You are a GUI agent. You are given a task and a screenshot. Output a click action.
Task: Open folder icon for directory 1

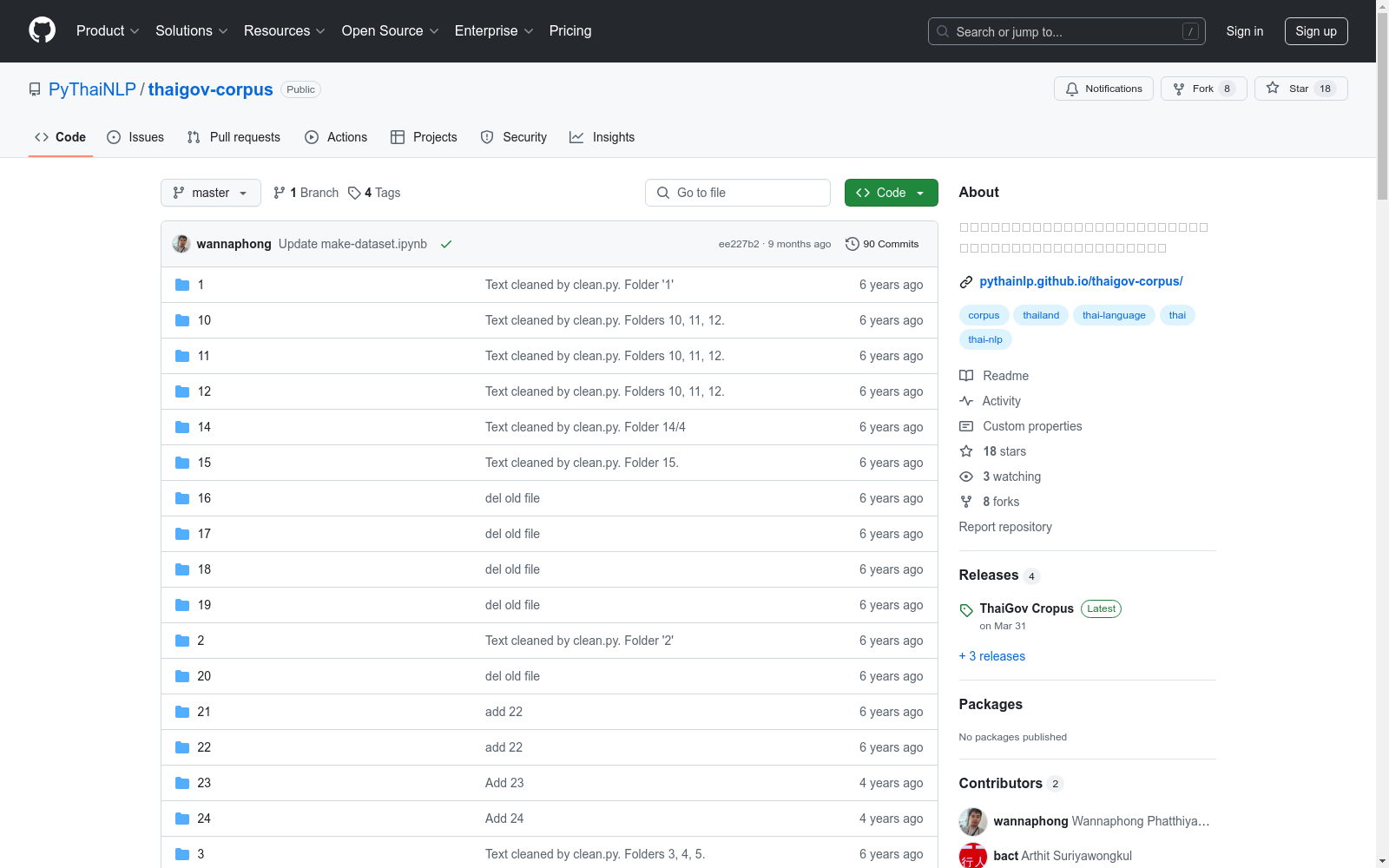click(x=182, y=285)
